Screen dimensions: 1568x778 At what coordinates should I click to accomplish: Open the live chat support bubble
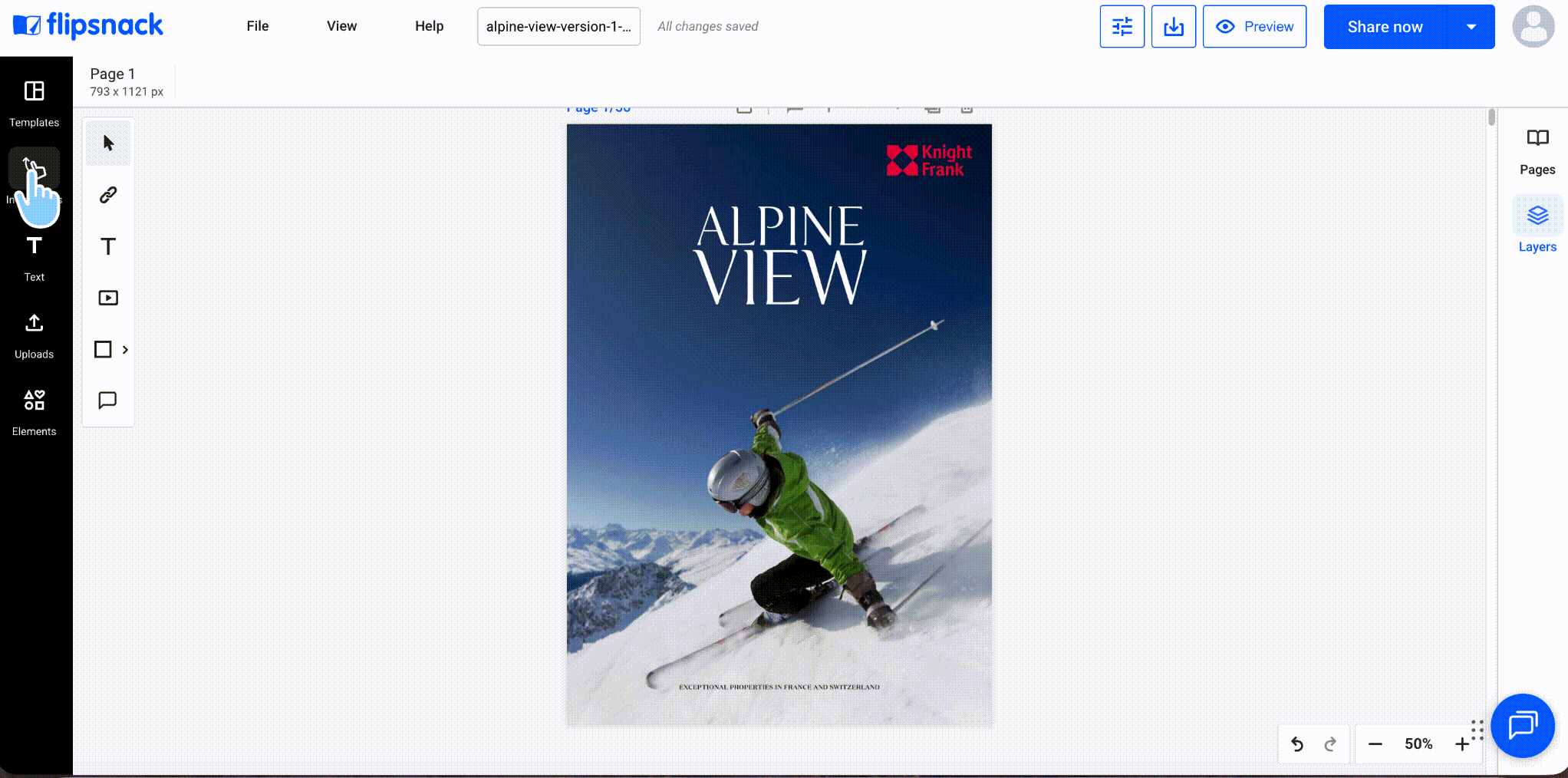click(x=1523, y=725)
